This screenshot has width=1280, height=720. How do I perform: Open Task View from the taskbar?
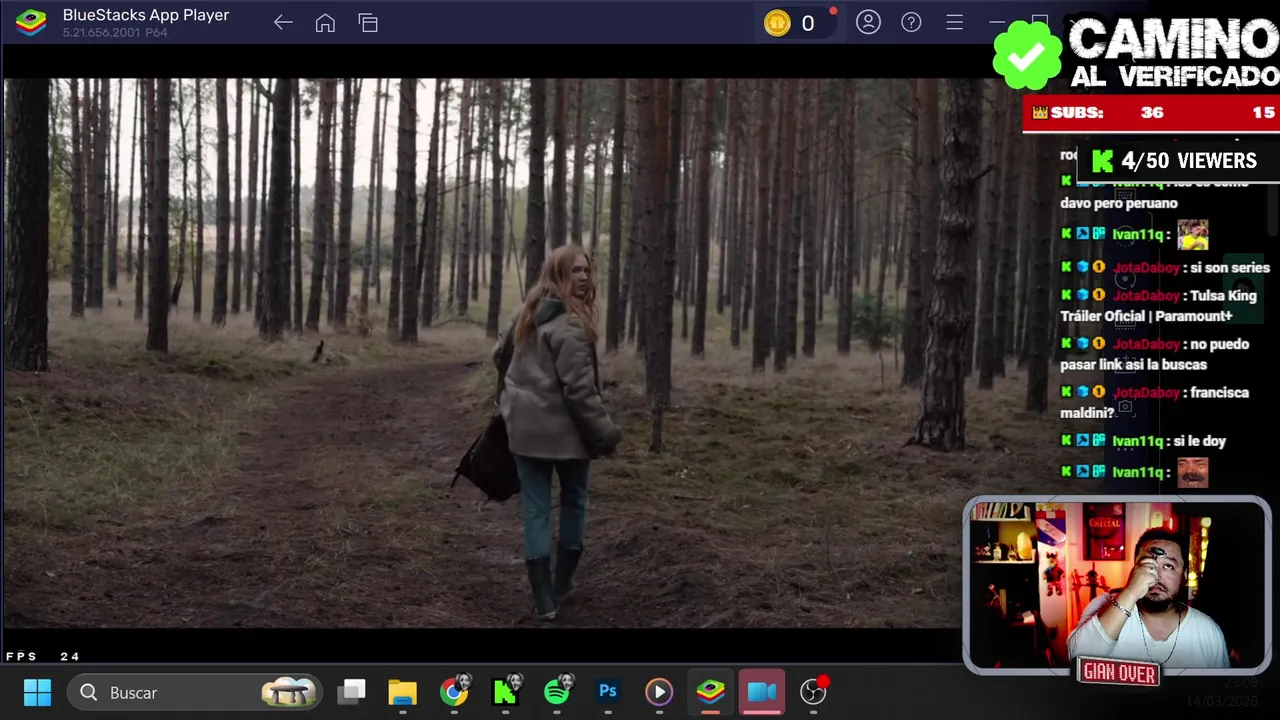[x=352, y=691]
